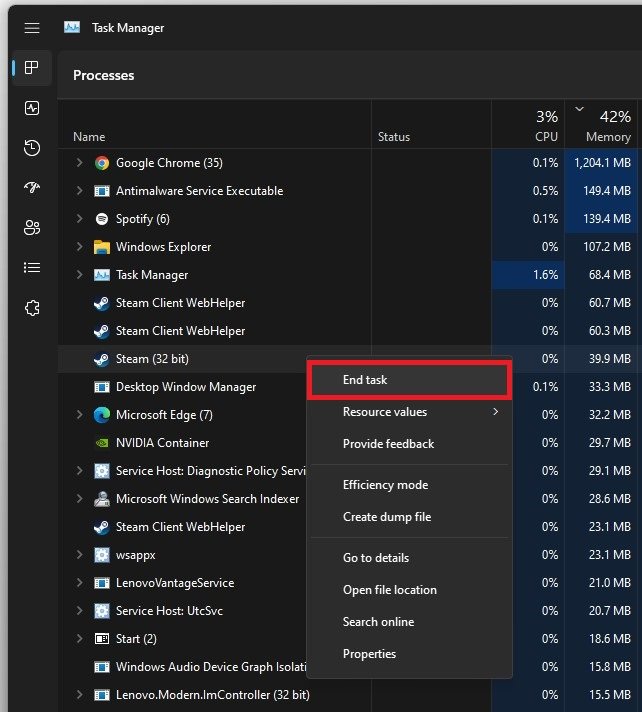Expand the Spotify process group
642x712 pixels.
[80, 219]
